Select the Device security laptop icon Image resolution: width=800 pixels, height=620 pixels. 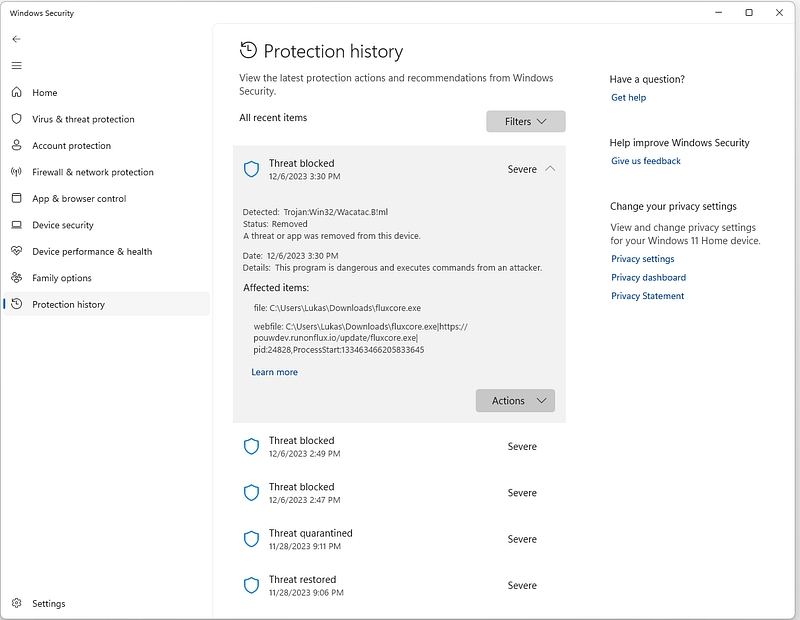pyautogui.click(x=16, y=225)
